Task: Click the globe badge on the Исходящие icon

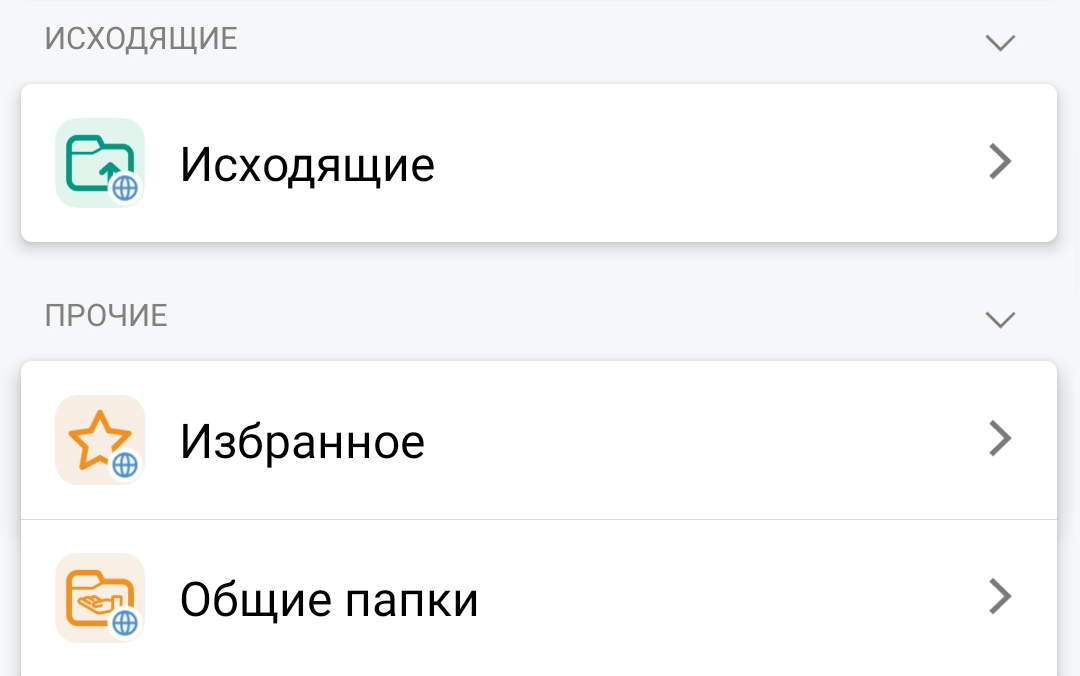Action: 125,188
